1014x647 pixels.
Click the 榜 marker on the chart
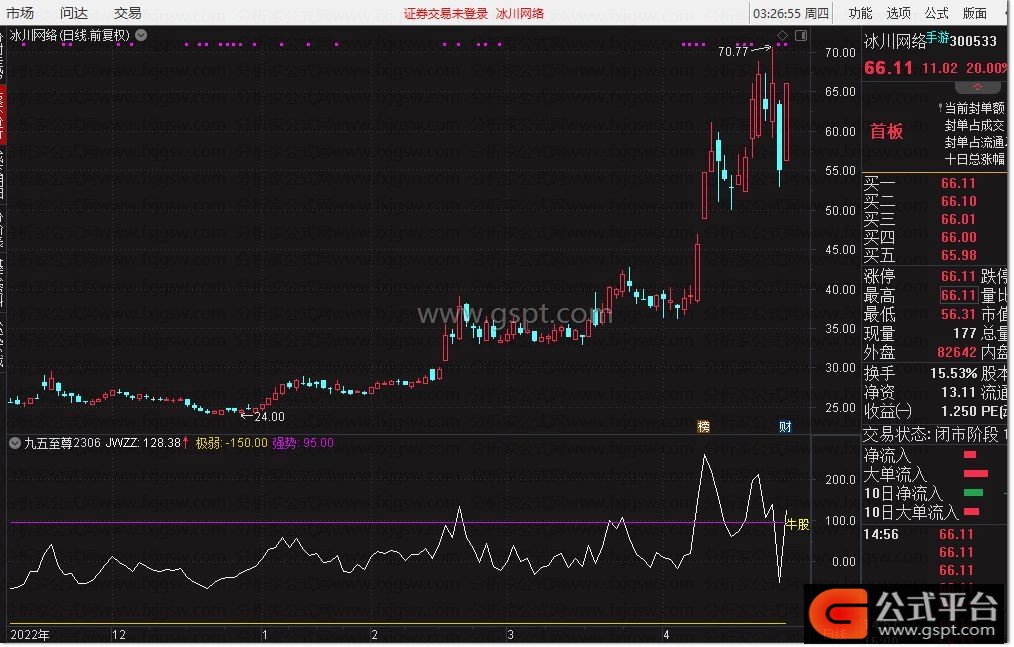[703, 426]
